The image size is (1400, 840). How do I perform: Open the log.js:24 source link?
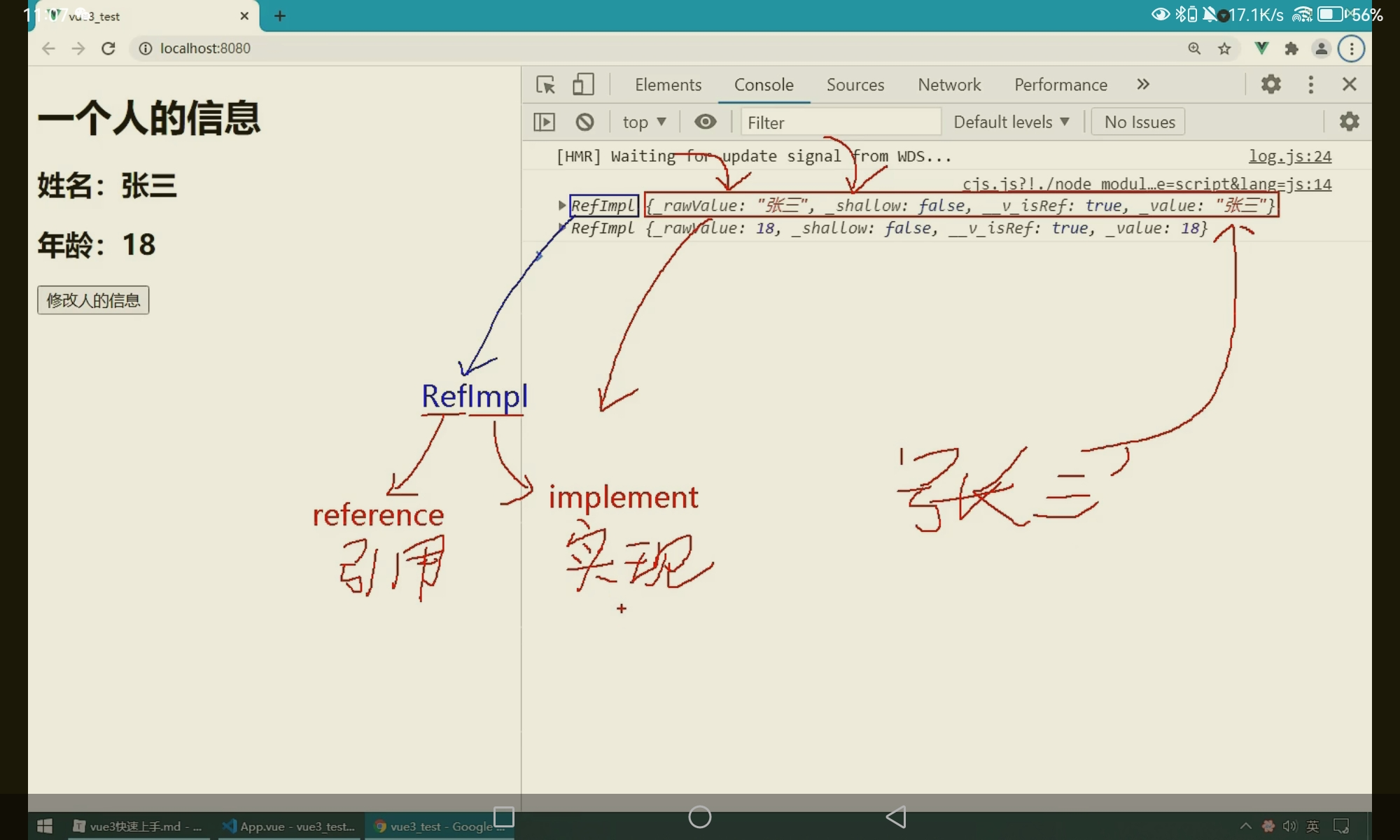(1289, 156)
